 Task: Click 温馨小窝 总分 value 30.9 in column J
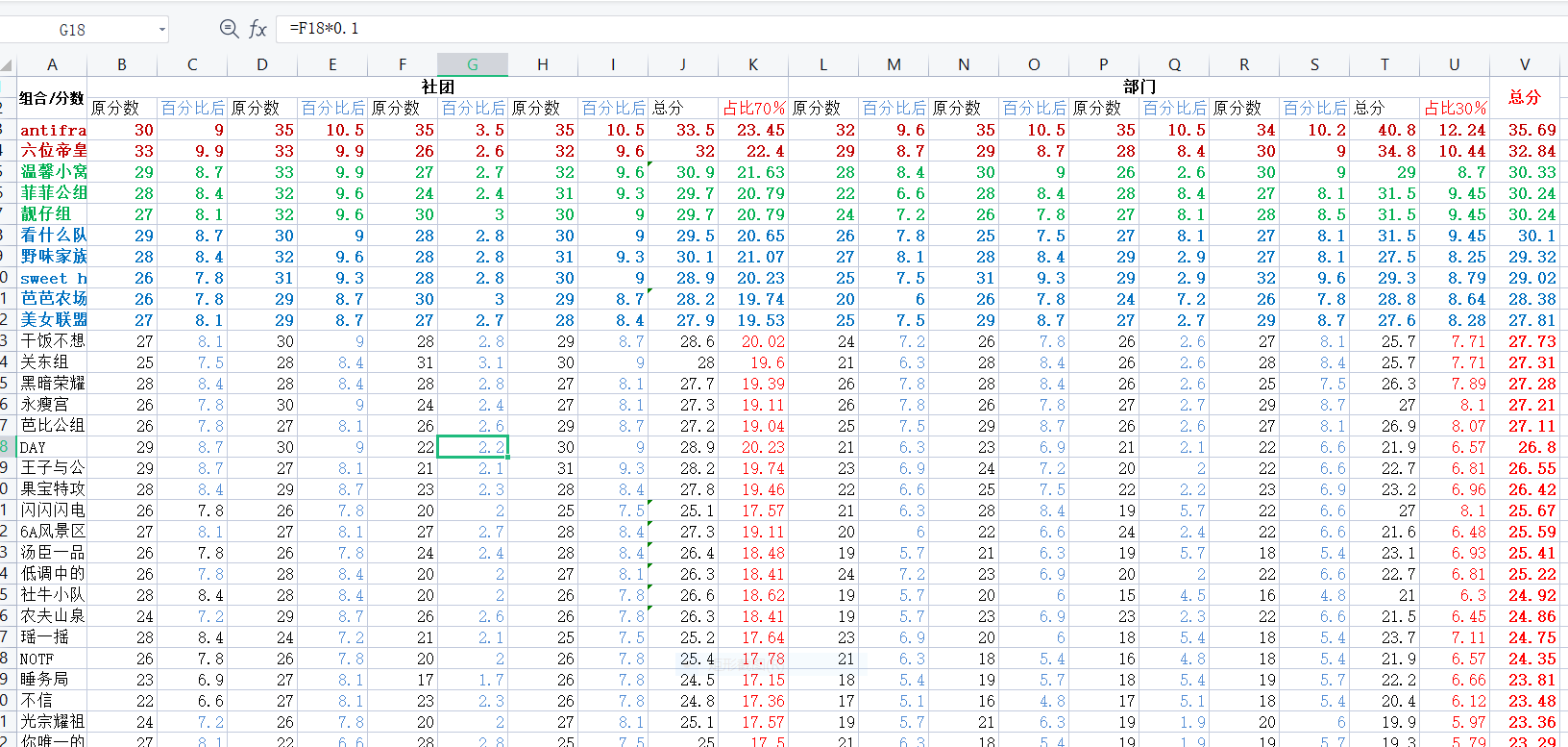click(683, 172)
